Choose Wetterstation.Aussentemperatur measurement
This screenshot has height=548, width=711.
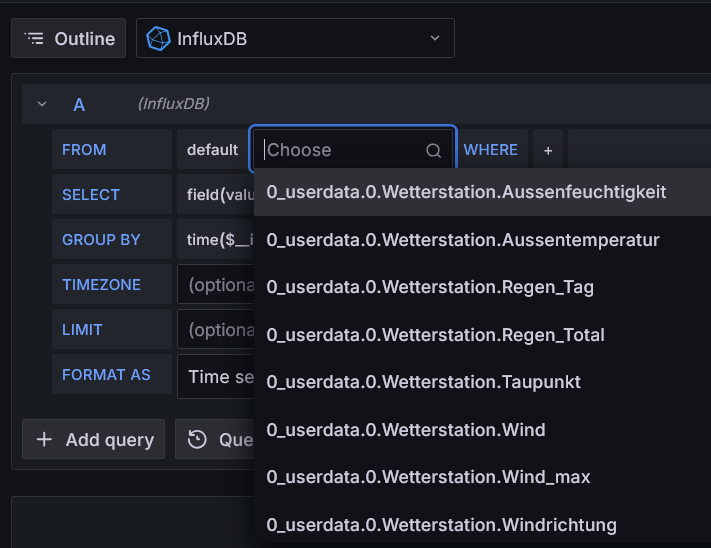[482, 240]
